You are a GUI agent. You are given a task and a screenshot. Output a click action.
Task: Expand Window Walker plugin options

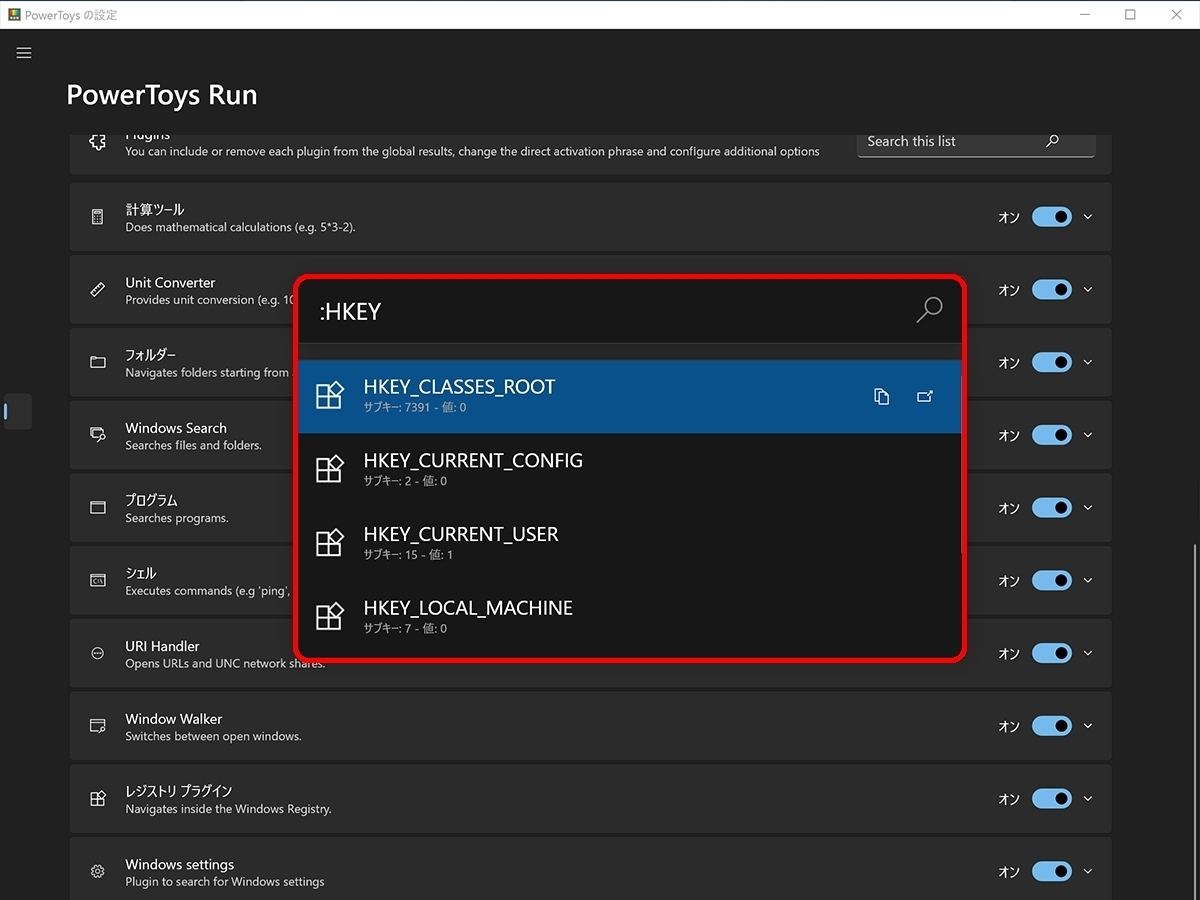click(x=1088, y=726)
